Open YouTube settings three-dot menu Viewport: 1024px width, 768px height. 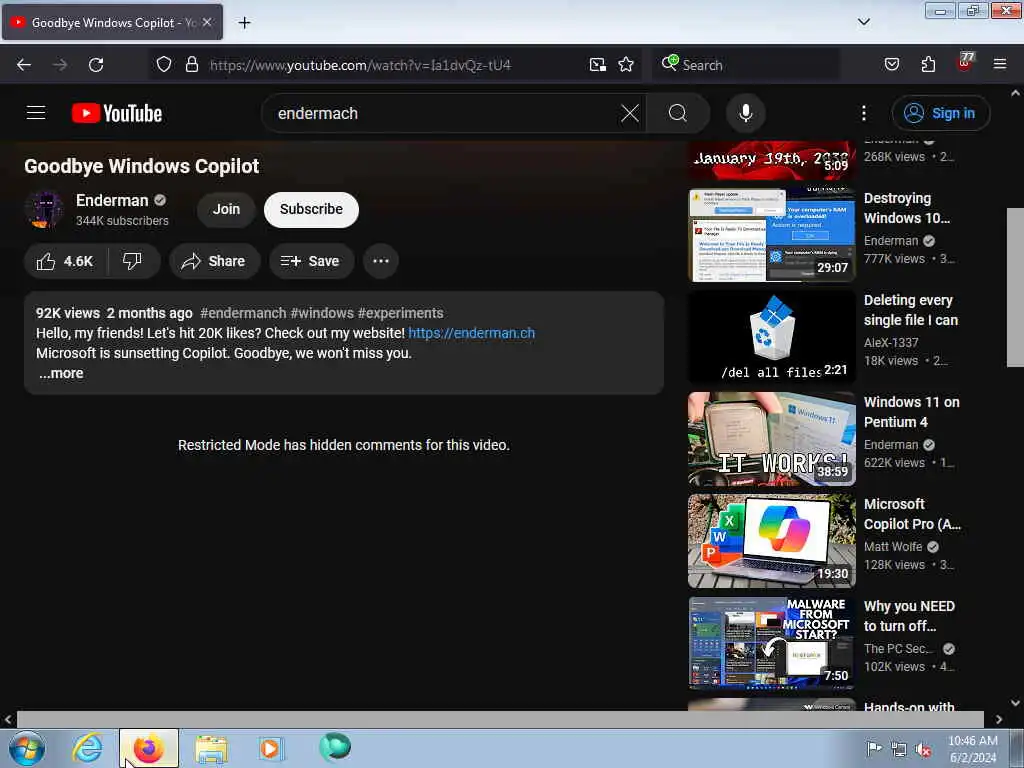(x=864, y=113)
